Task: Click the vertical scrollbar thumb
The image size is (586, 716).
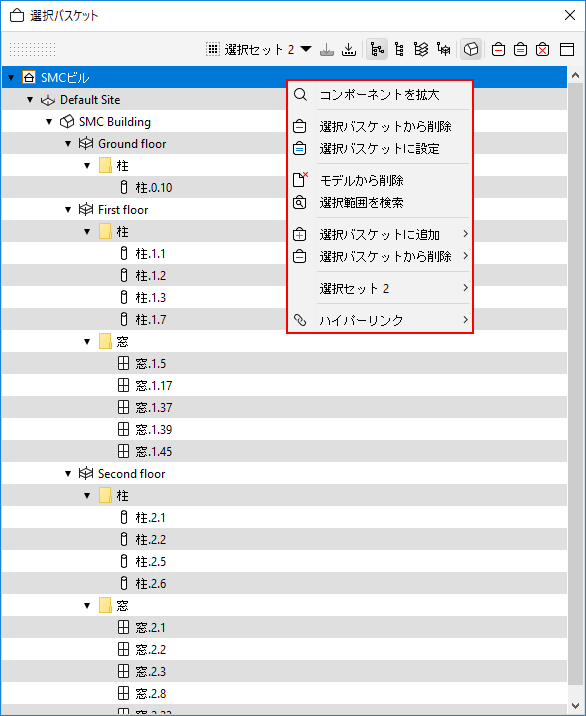Action: (x=575, y=384)
